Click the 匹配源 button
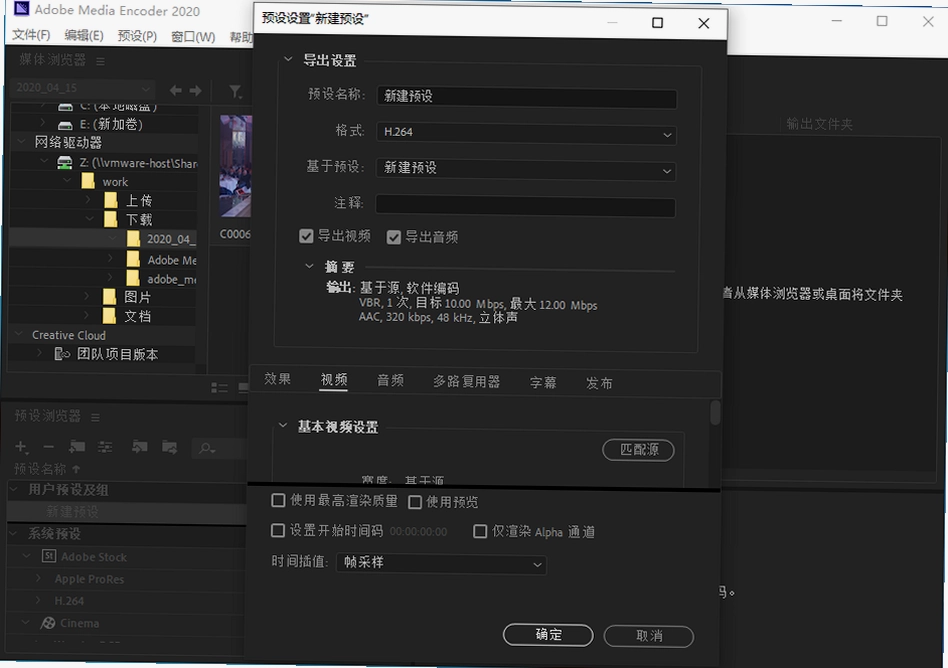This screenshot has height=668, width=948. tap(638, 450)
